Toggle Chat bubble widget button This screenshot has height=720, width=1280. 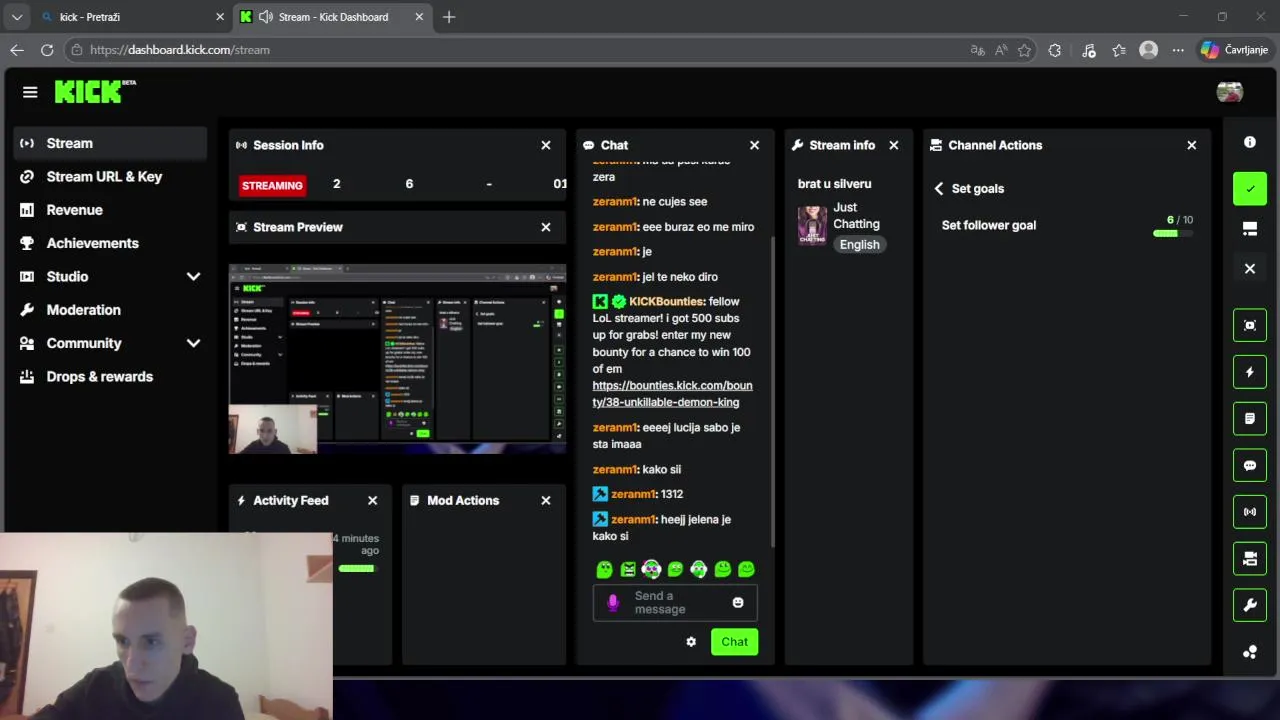[1250, 465]
